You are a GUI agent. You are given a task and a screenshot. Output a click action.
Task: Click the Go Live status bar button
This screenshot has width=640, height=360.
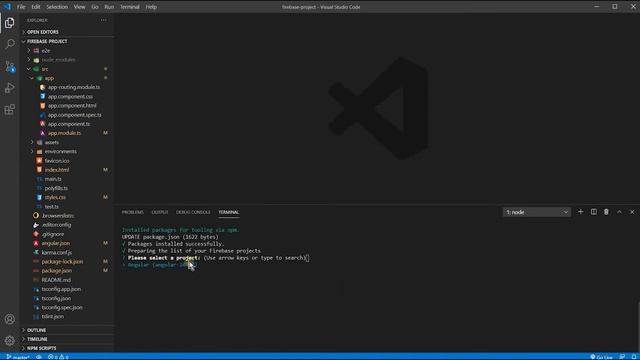[602, 357]
